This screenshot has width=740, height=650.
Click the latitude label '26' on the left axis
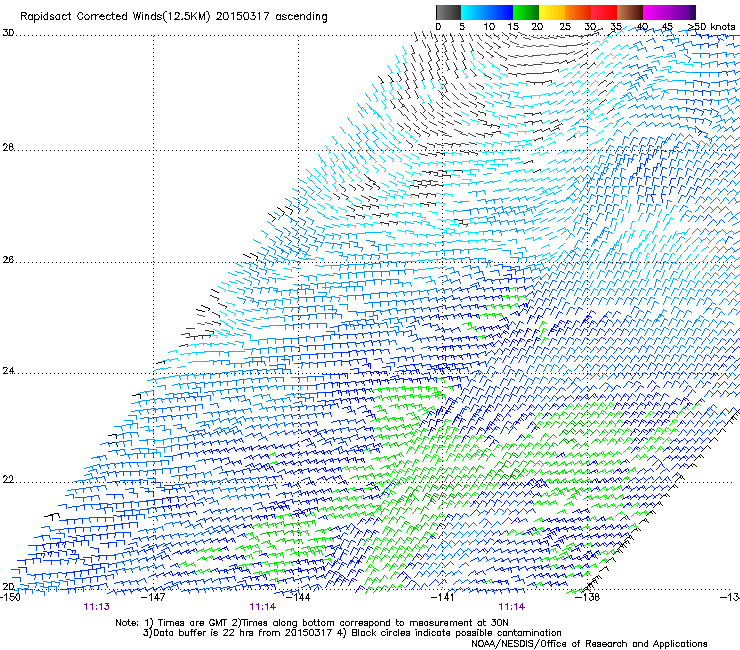[x=8, y=260]
